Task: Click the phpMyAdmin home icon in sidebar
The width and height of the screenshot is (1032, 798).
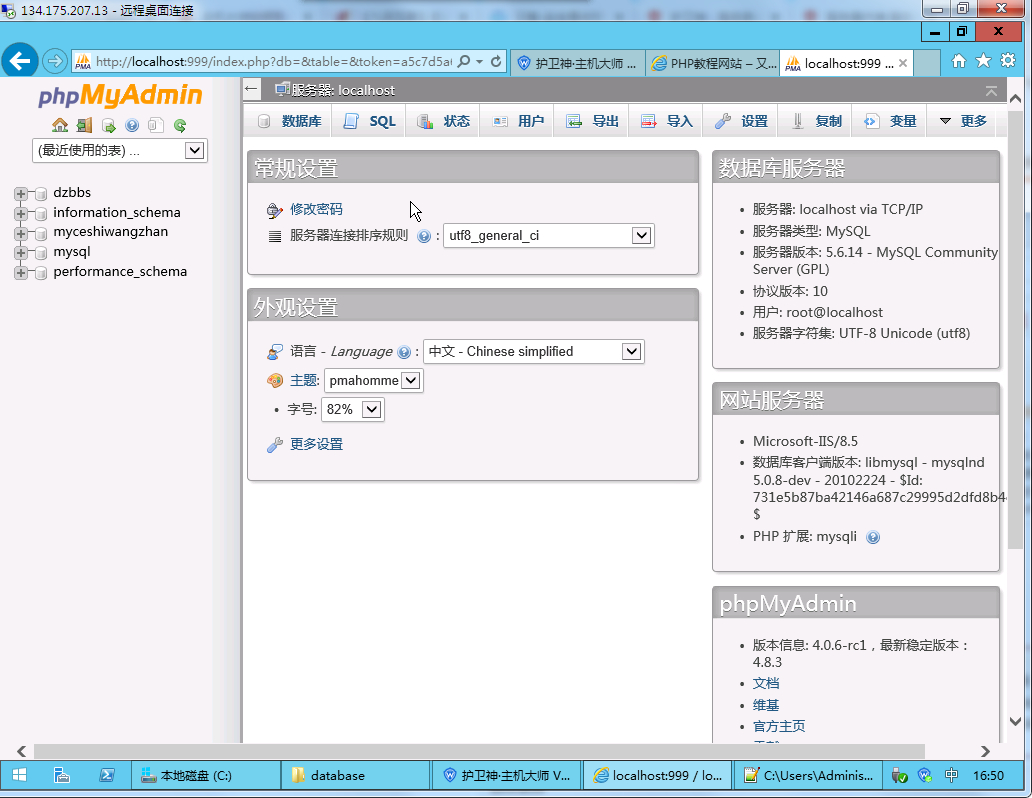Action: [x=60, y=125]
